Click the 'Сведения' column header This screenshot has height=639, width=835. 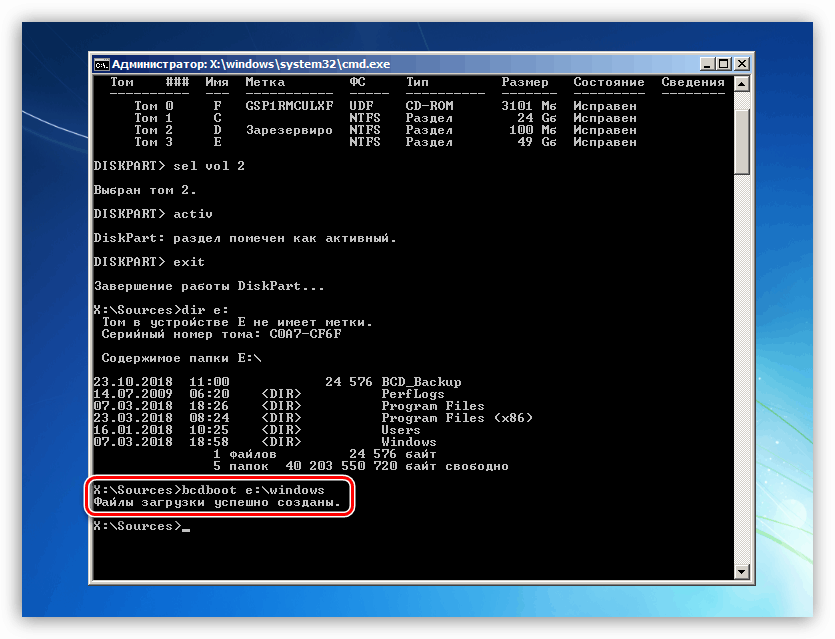click(693, 82)
